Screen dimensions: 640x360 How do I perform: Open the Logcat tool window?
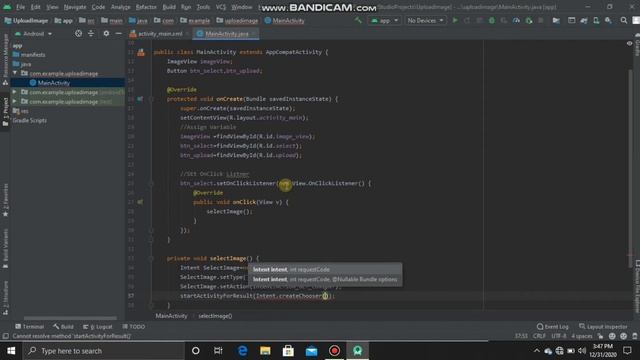(x=98, y=327)
